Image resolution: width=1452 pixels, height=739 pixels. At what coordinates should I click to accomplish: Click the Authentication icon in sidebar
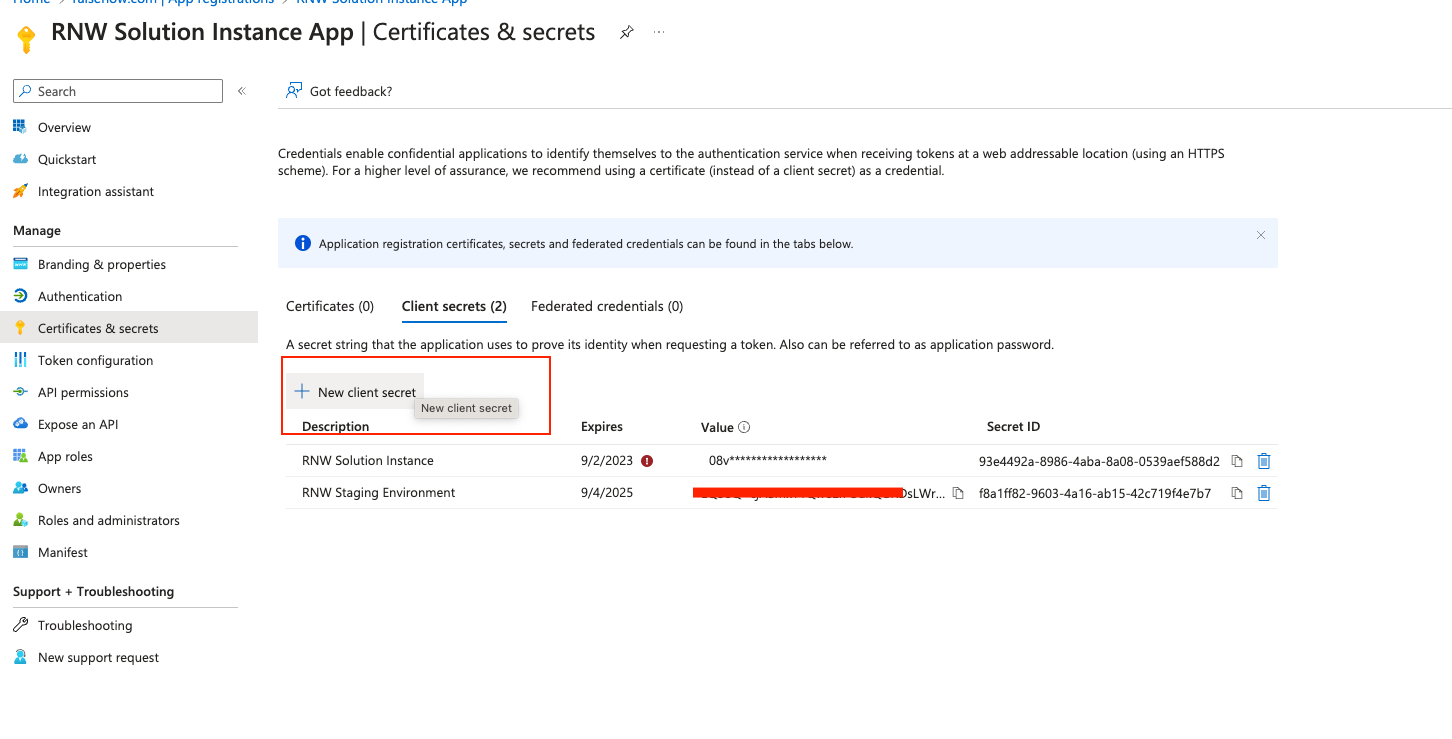[x=19, y=296]
